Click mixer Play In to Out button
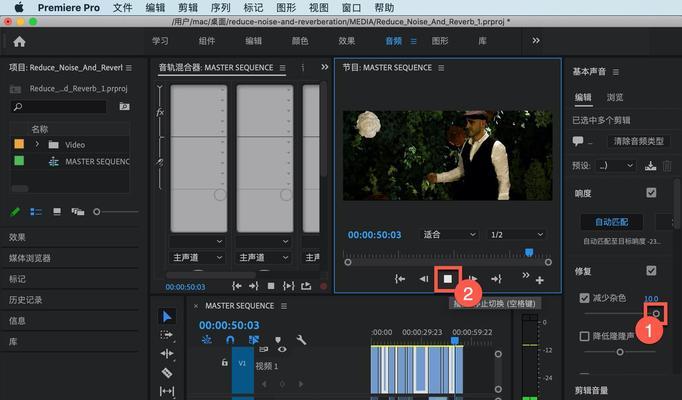Image resolution: width=682 pixels, height=400 pixels. coord(288,286)
